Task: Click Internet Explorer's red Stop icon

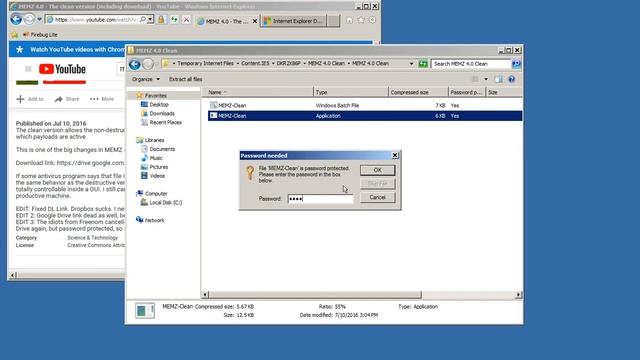Action: coord(187,20)
